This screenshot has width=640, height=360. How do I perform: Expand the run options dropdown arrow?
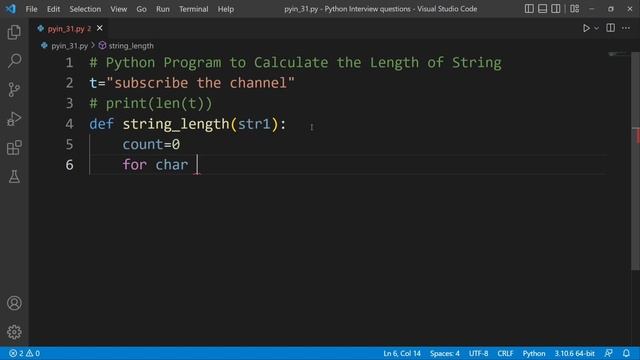coord(596,28)
